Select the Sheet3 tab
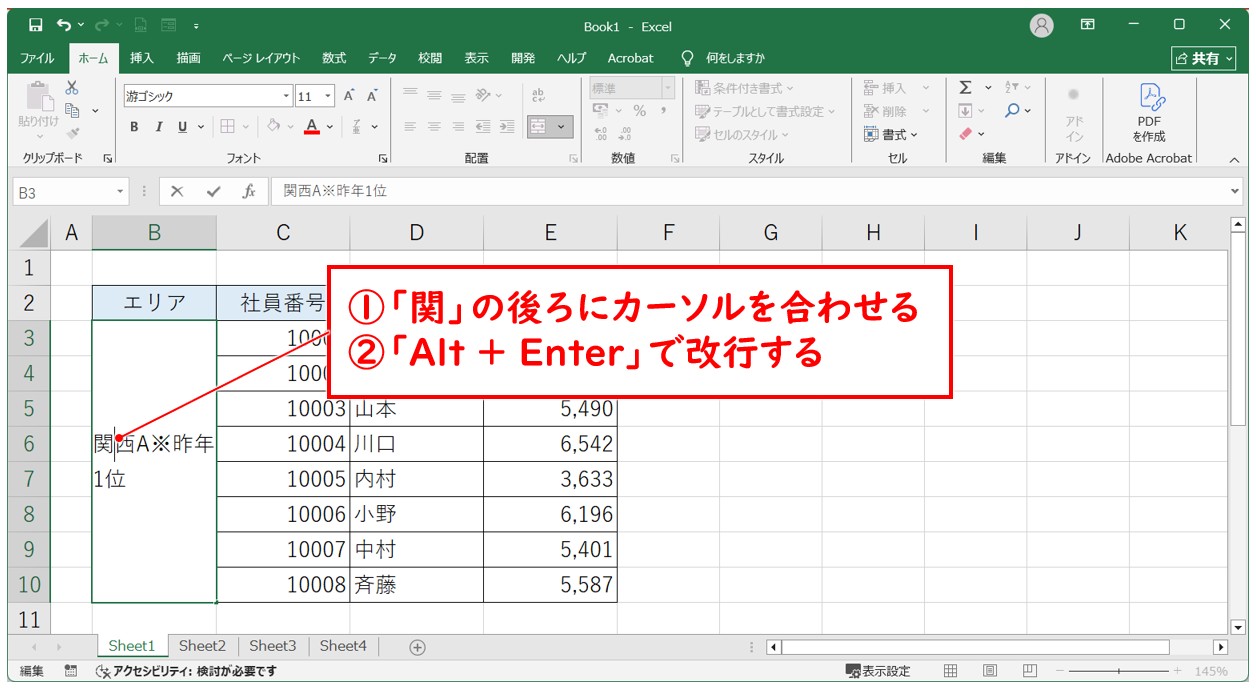The width and height of the screenshot is (1256, 690). [x=273, y=646]
